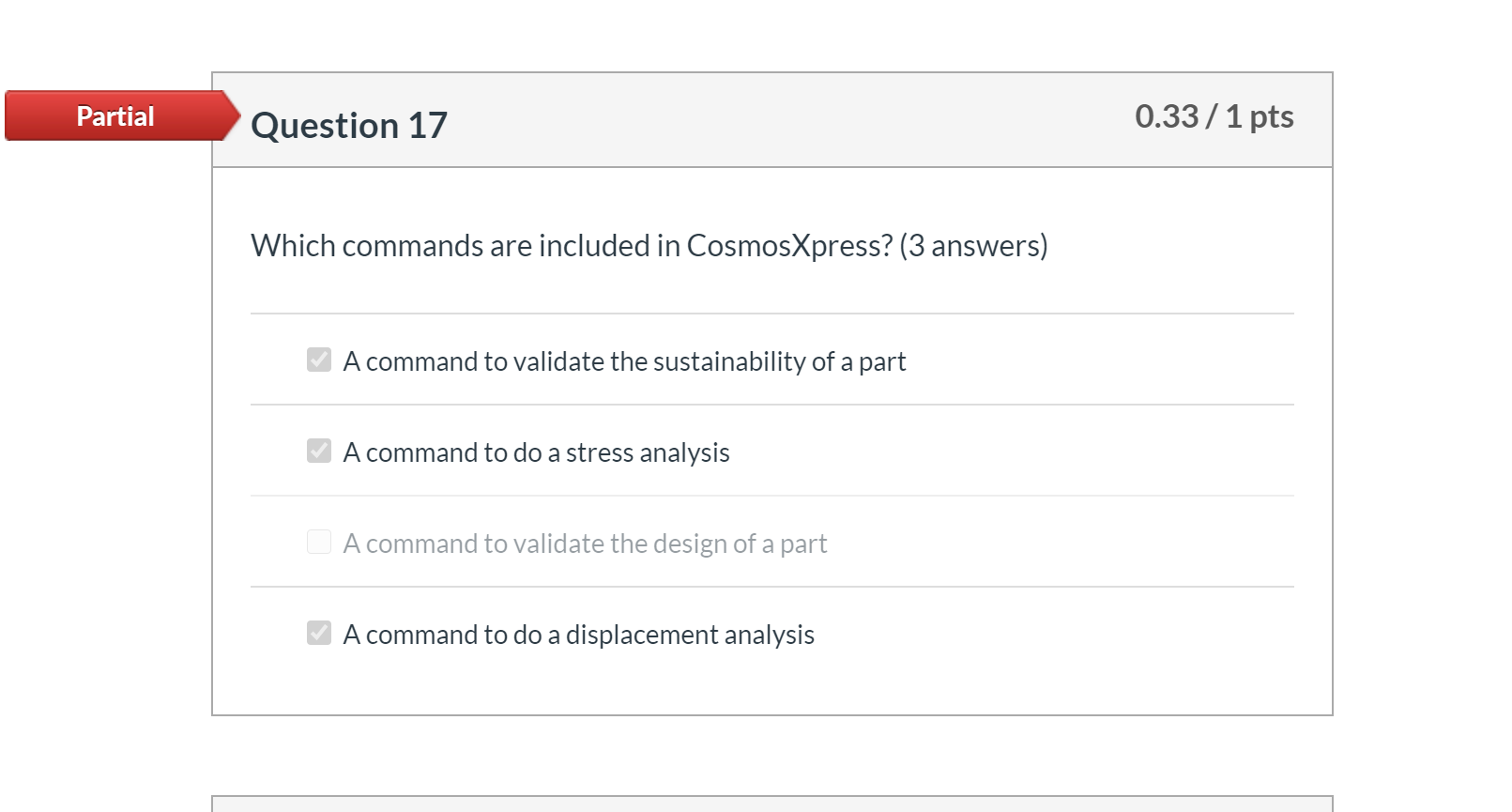1512x812 pixels.
Task: Click the pointed arrow tip of Partial badge
Action: click(x=231, y=116)
